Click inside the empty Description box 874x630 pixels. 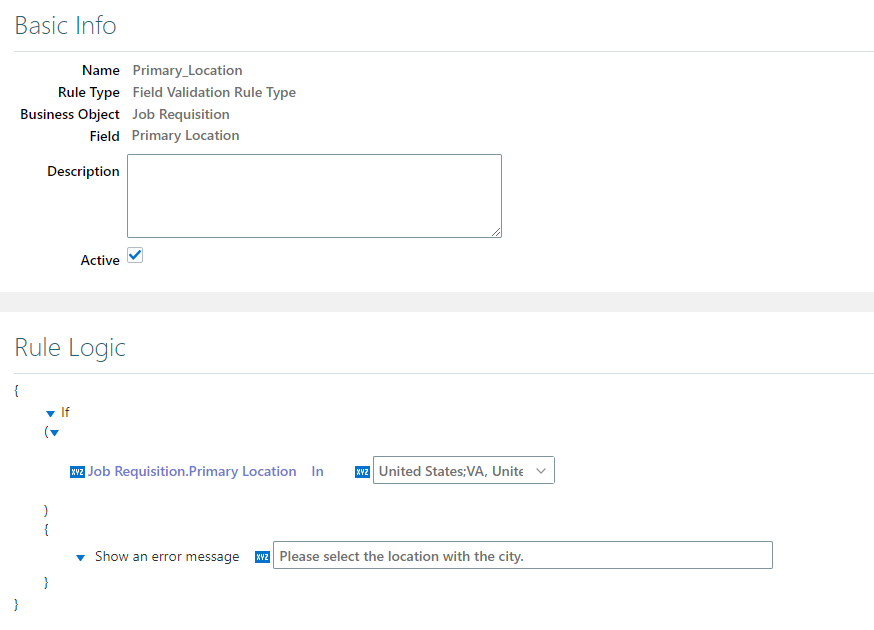(x=314, y=195)
